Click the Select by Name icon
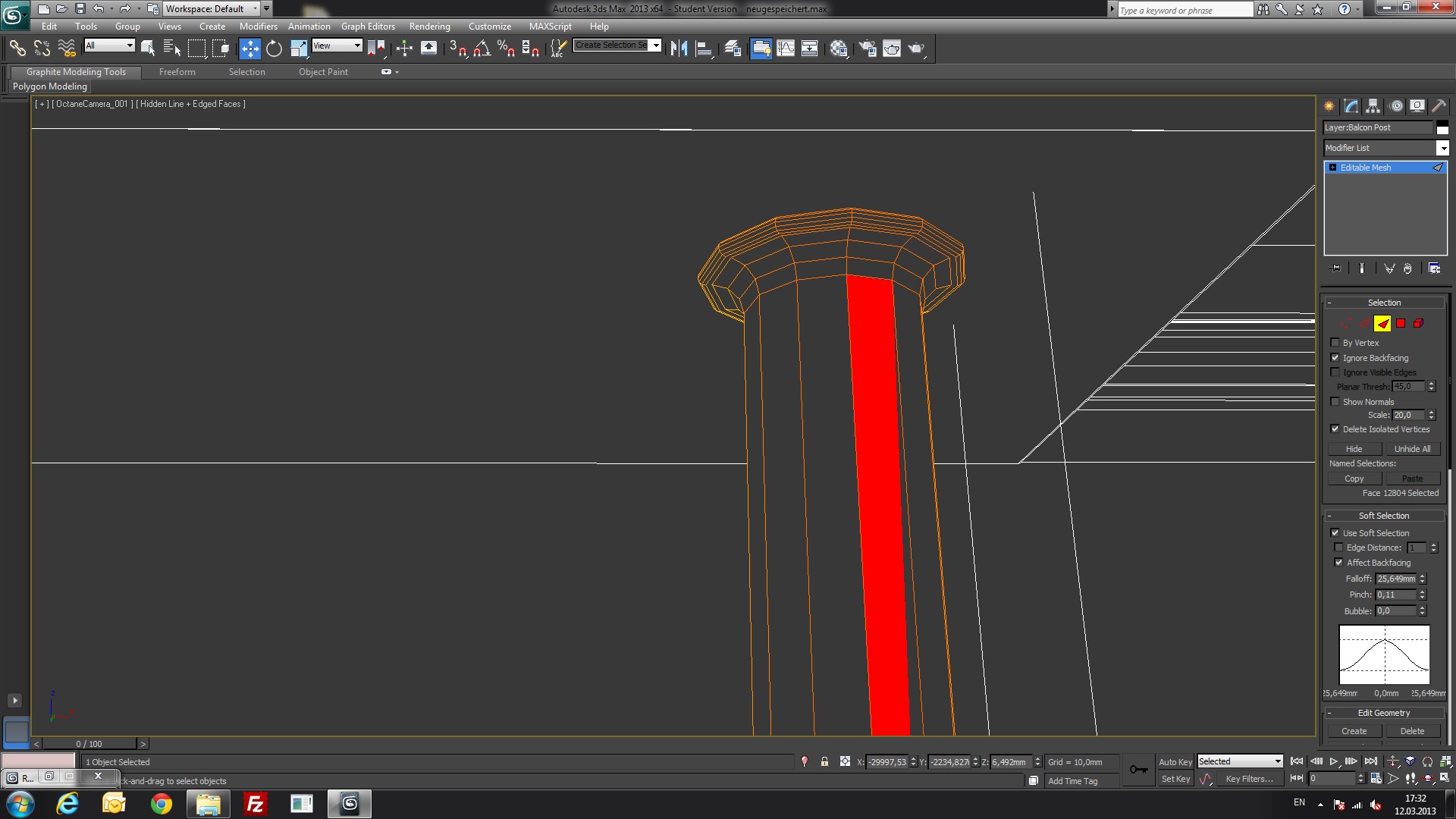 (172, 49)
